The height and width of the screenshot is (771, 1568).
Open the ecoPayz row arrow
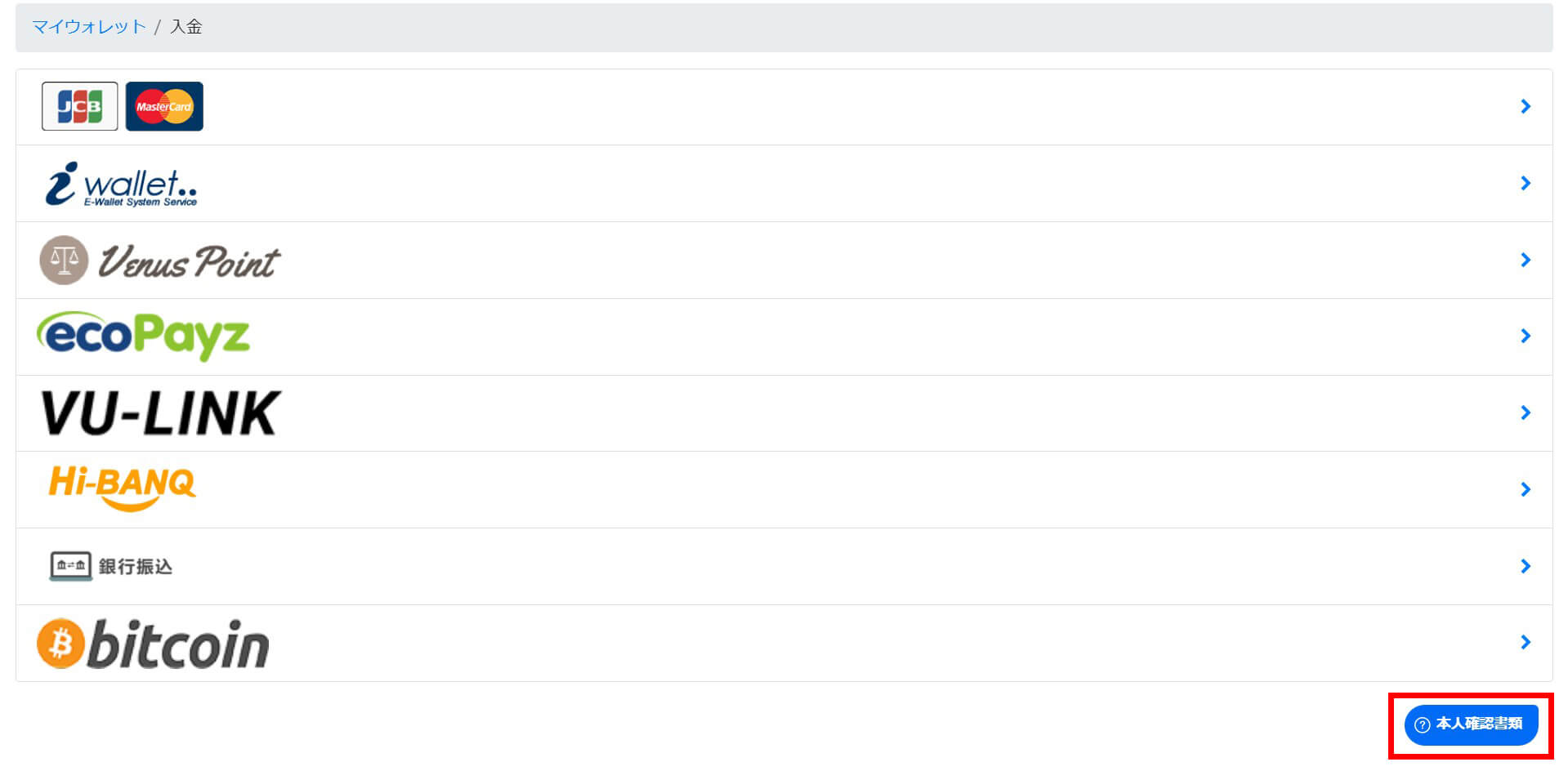pos(1525,336)
